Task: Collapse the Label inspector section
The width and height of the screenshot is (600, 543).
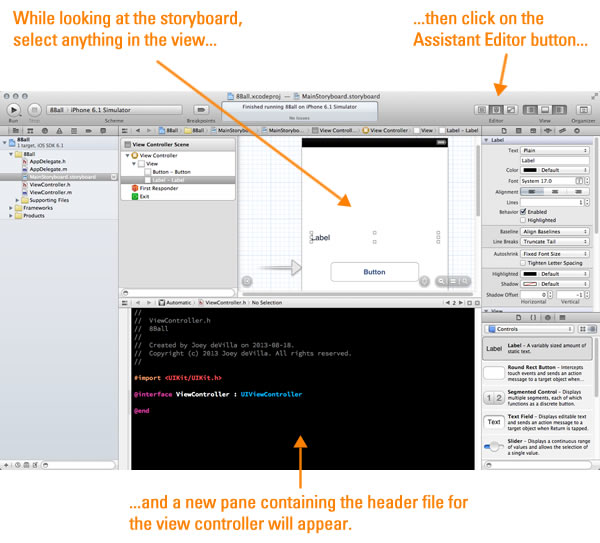Action: [x=486, y=140]
